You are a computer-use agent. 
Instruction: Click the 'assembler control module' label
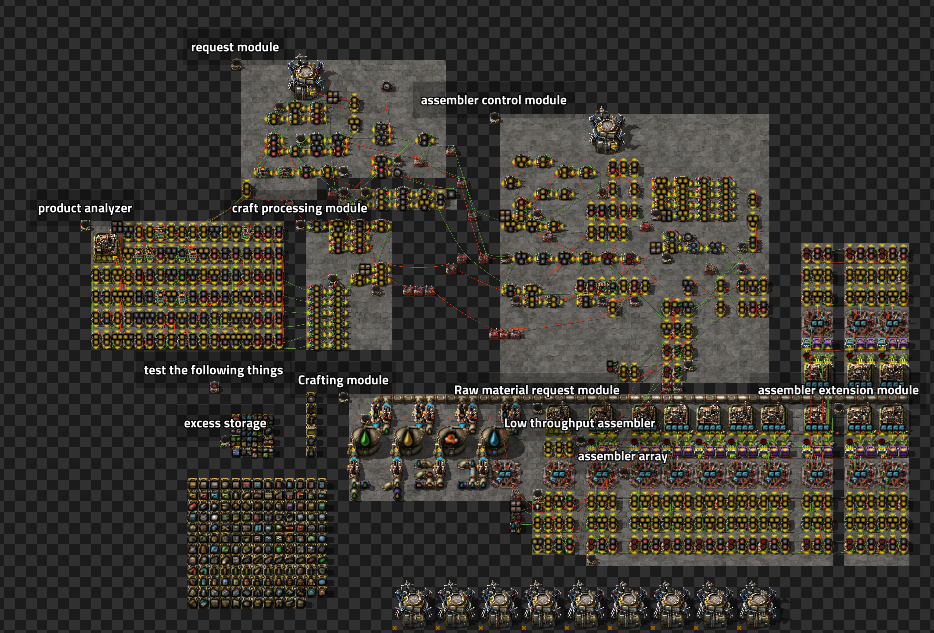[x=494, y=100]
